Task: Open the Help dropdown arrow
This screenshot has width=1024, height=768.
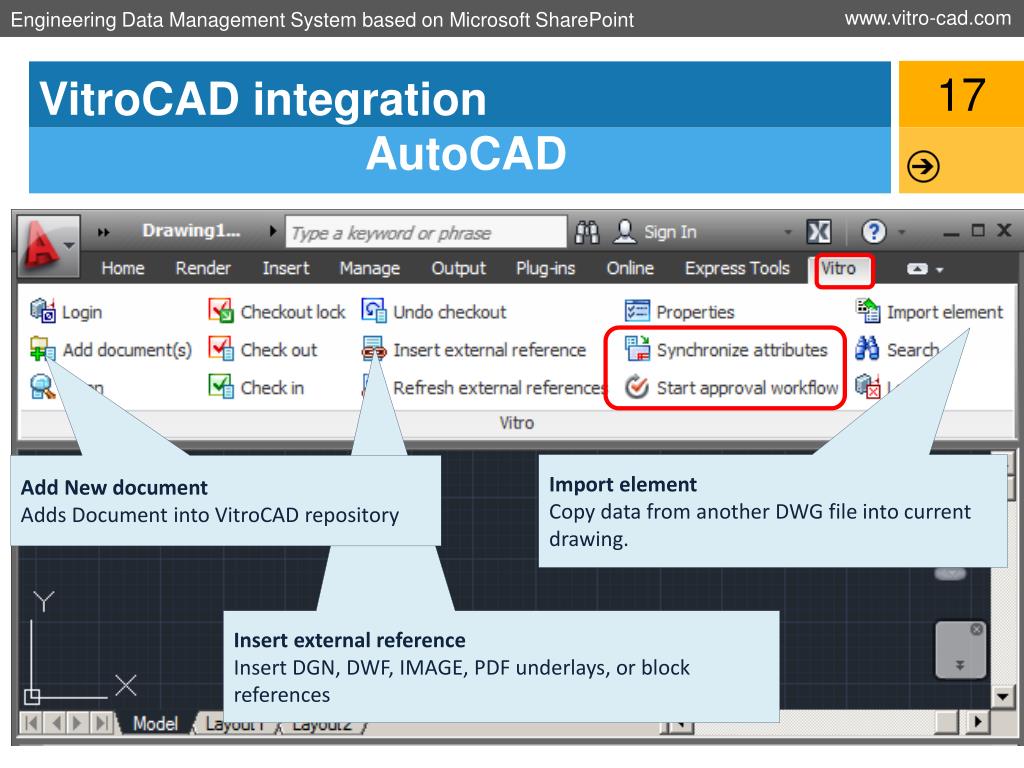Action: pos(902,232)
